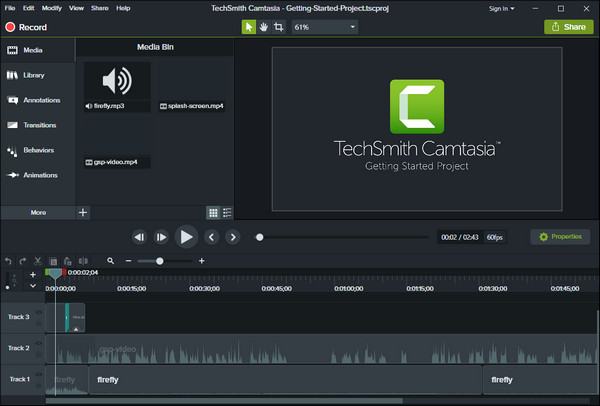Click the track height slider knob

pyautogui.click(x=7, y=287)
